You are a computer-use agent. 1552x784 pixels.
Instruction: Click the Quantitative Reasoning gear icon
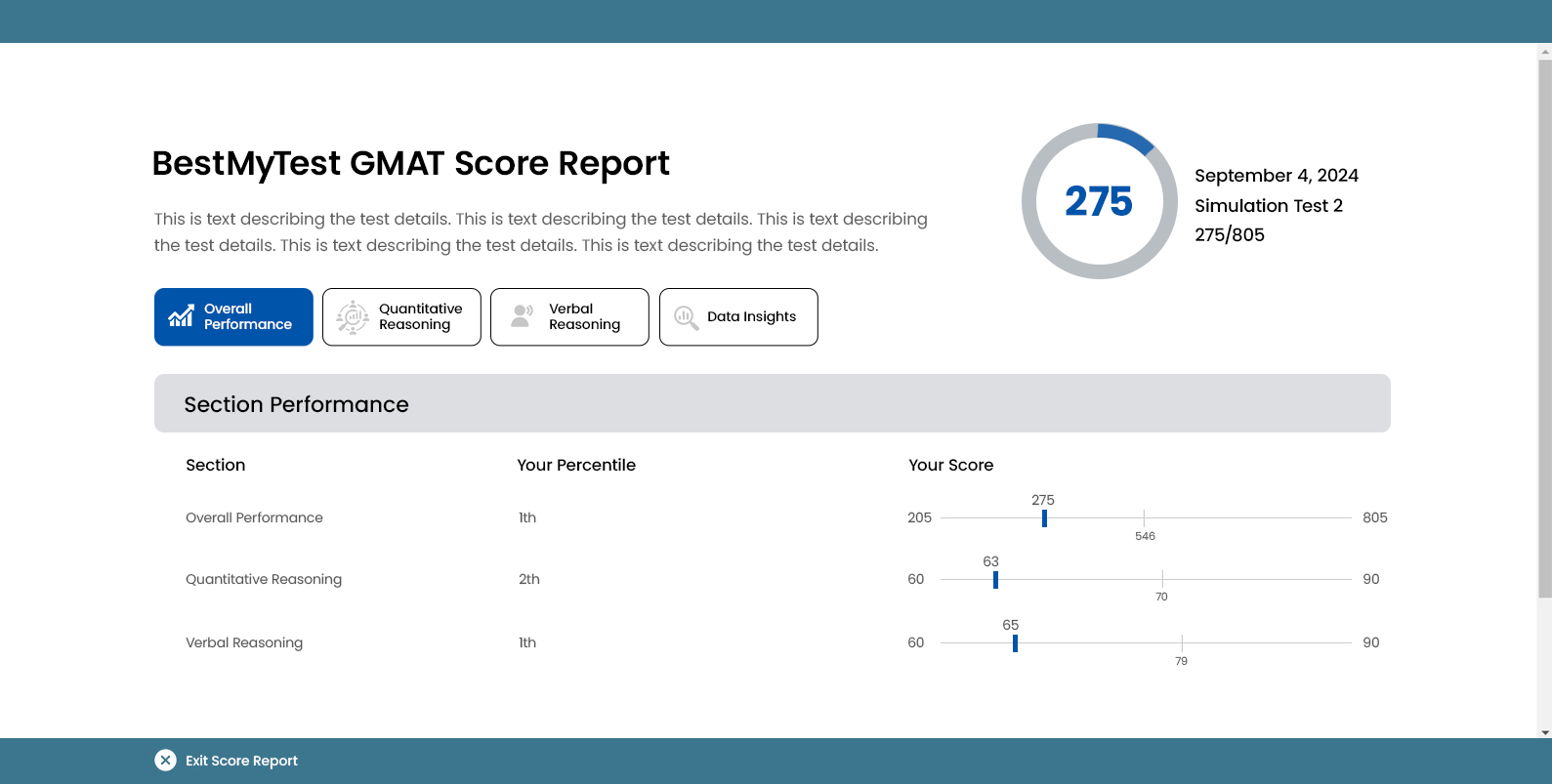pos(353,317)
